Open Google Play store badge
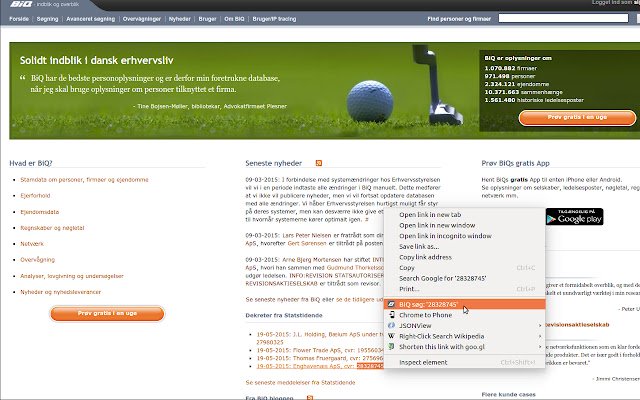 [x=574, y=217]
